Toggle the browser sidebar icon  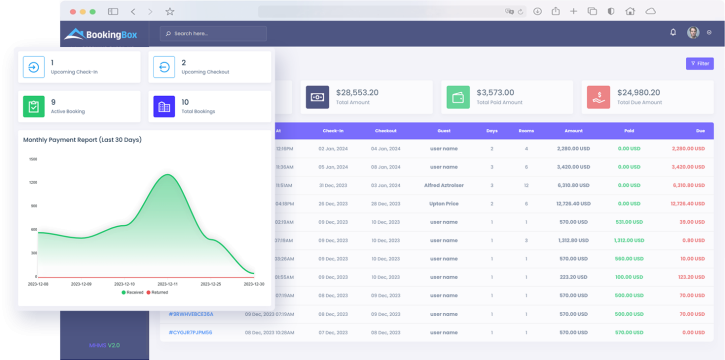coord(113,12)
